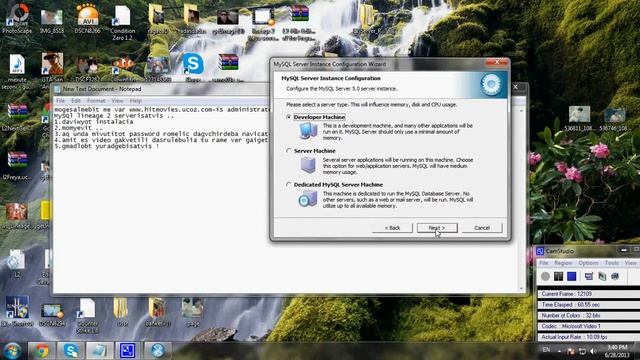Click CamStudio pause button
The width and height of the screenshot is (640, 360).
(x=558, y=276)
